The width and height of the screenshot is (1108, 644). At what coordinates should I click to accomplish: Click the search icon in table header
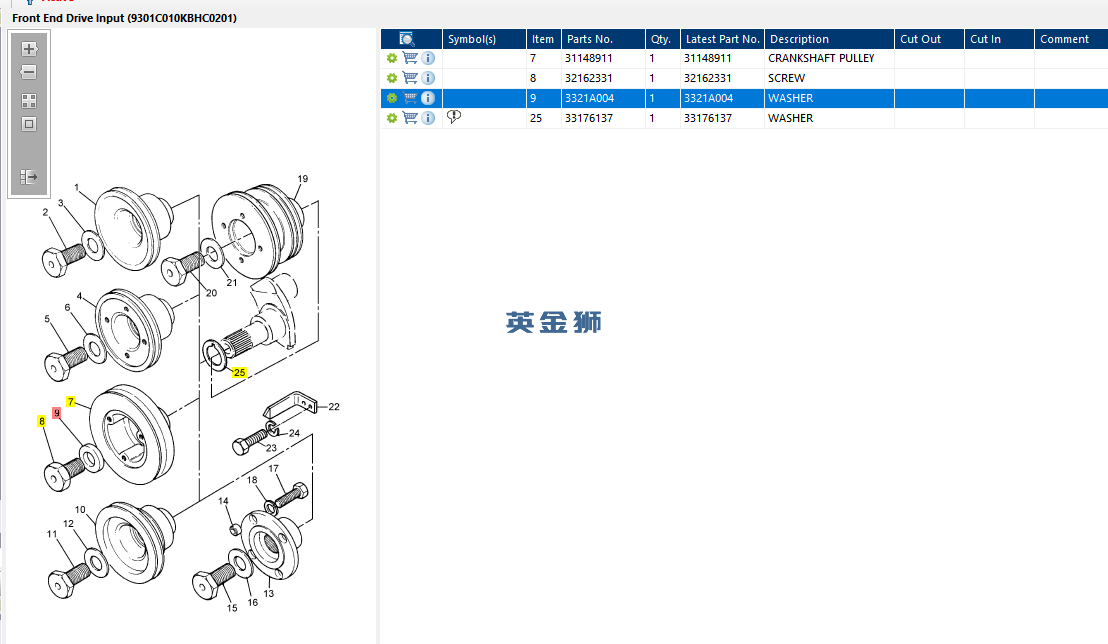click(x=407, y=39)
